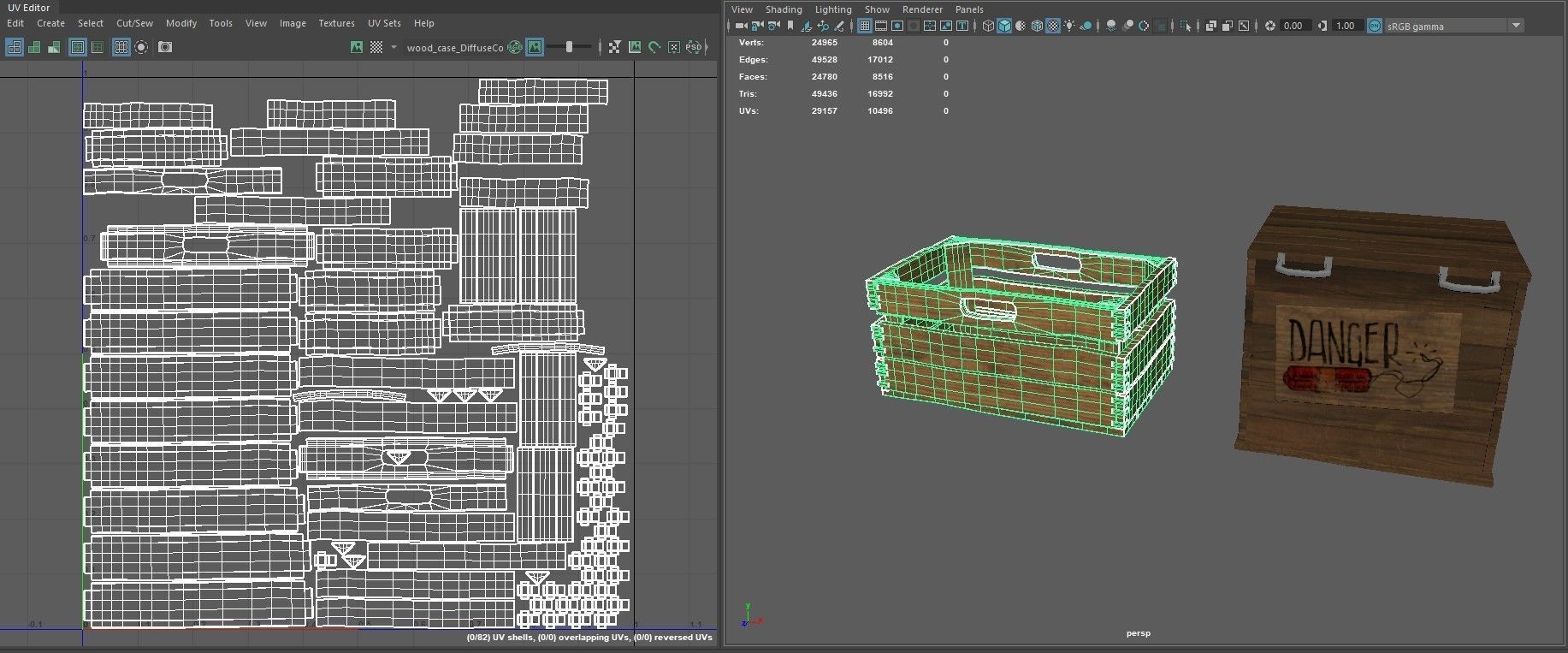Screen dimensions: 1568x653
Task: Click the UV snapshot camera icon
Action: 165,47
